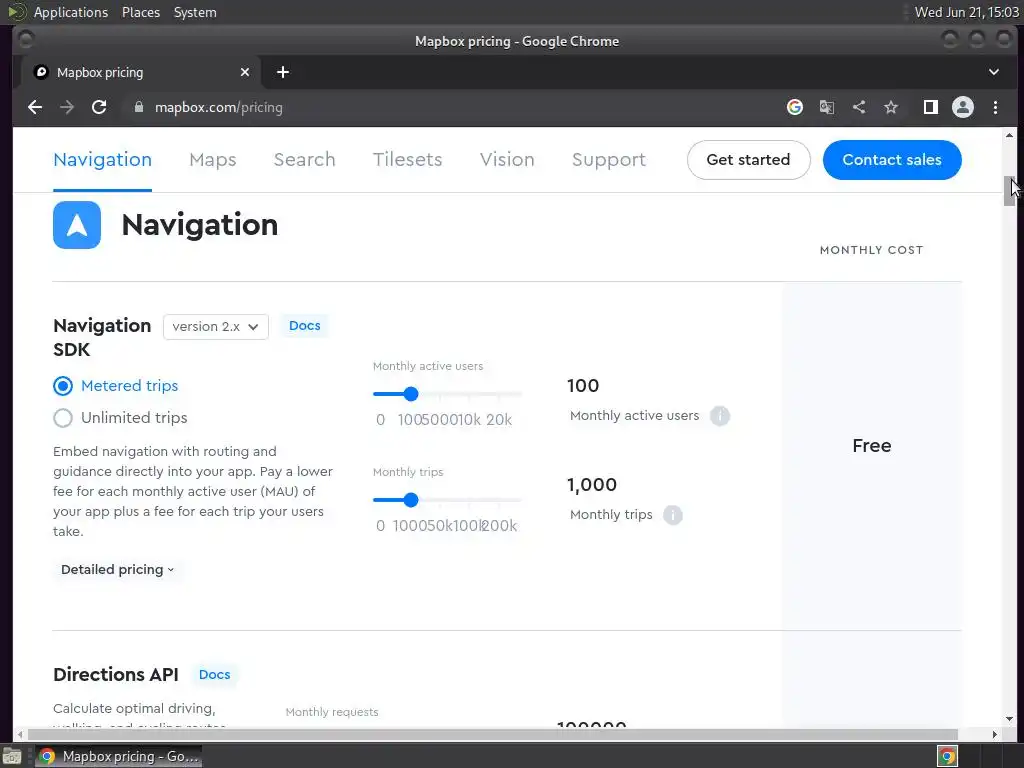
Task: Switch to the Support tab
Action: point(609,160)
